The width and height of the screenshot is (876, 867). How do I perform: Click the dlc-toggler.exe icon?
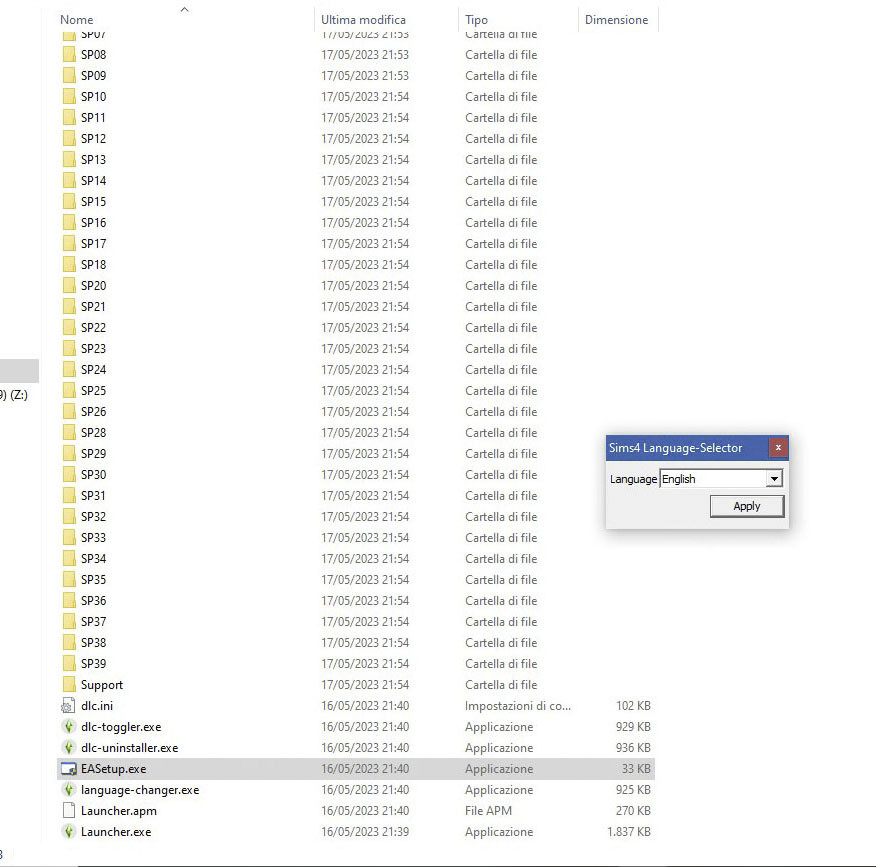point(68,727)
